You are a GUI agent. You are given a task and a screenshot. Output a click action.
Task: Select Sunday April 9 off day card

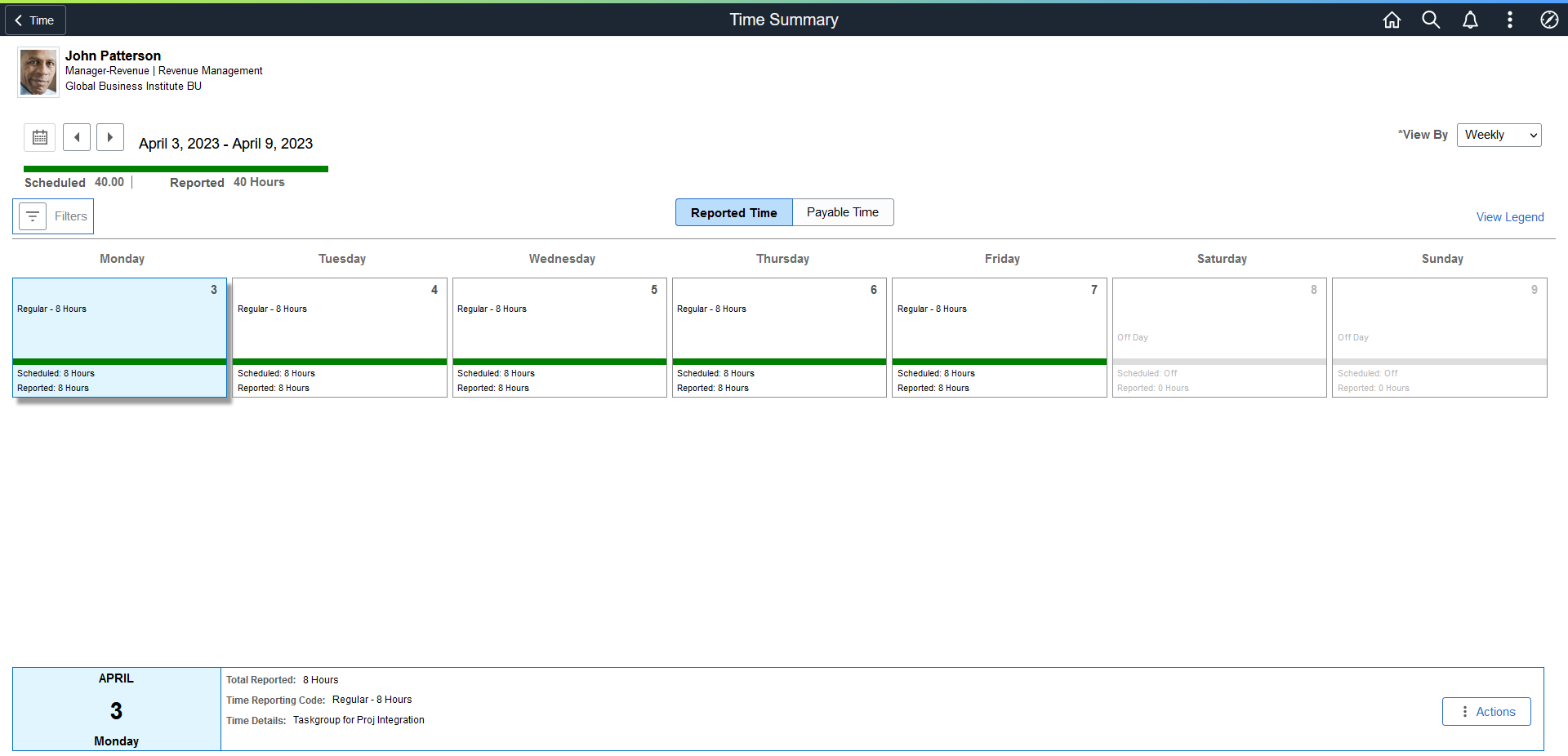1440,338
